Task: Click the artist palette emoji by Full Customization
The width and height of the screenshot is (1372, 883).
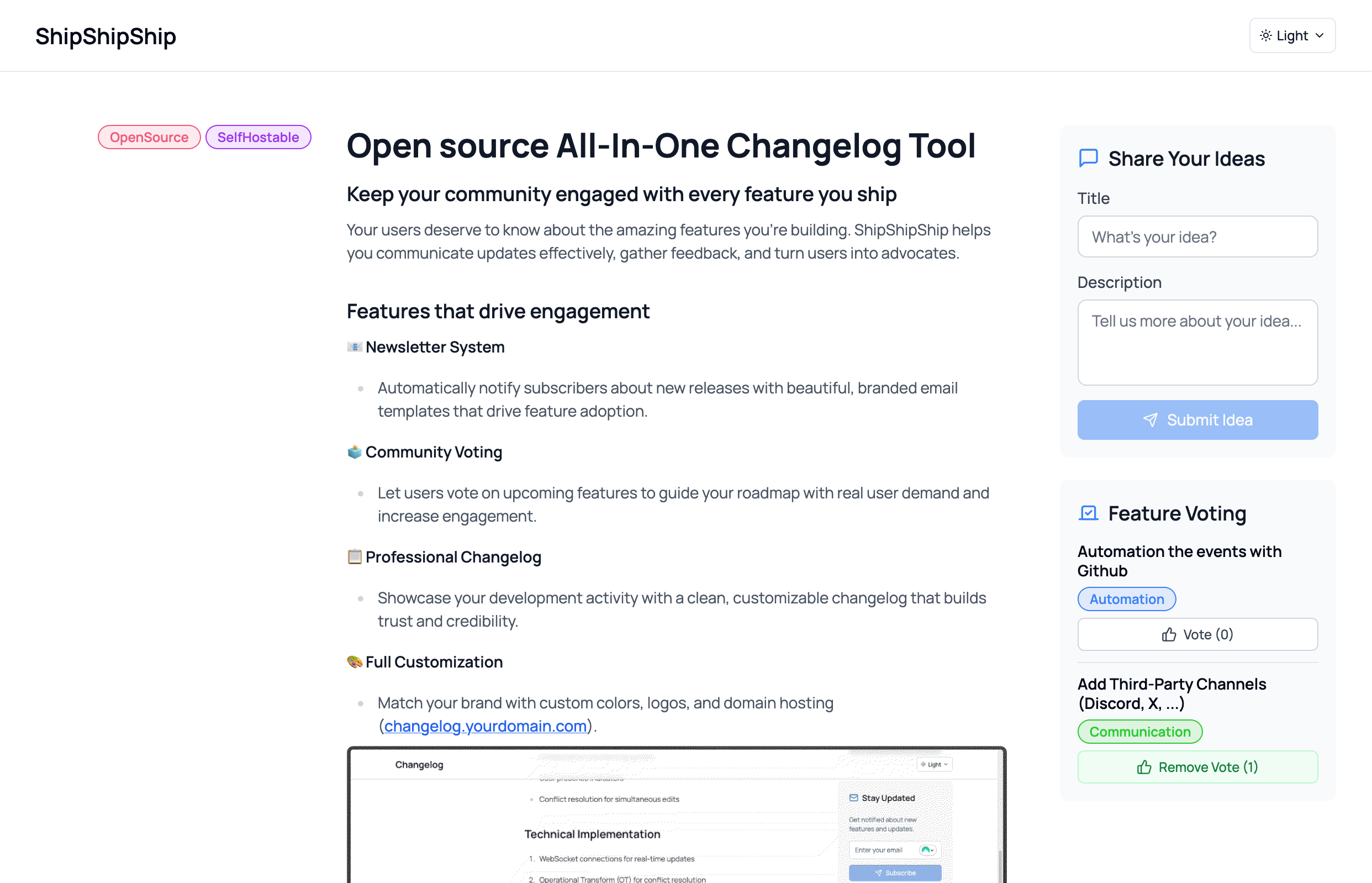Action: [354, 661]
